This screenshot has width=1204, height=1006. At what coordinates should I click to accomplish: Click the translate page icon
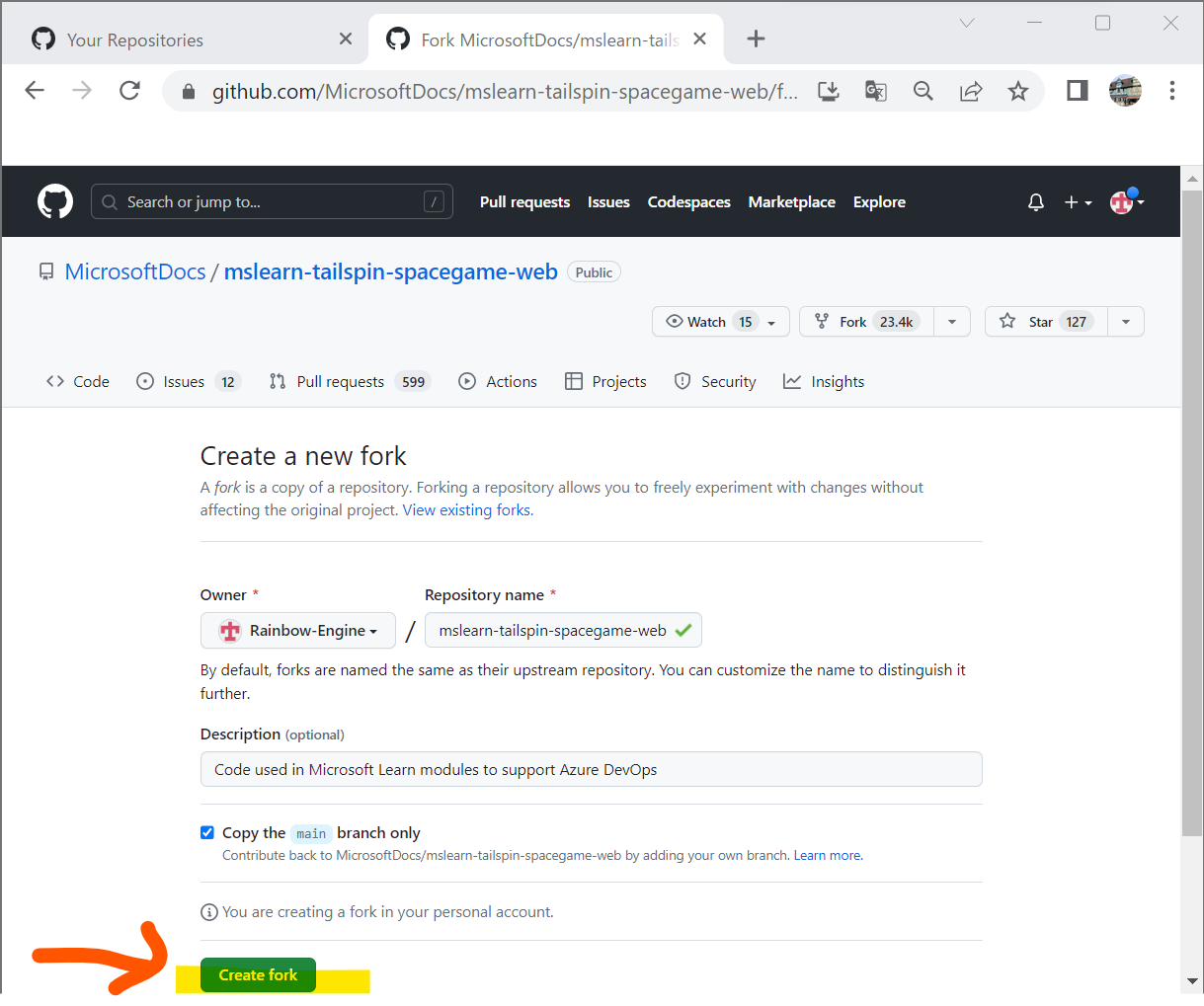876,91
